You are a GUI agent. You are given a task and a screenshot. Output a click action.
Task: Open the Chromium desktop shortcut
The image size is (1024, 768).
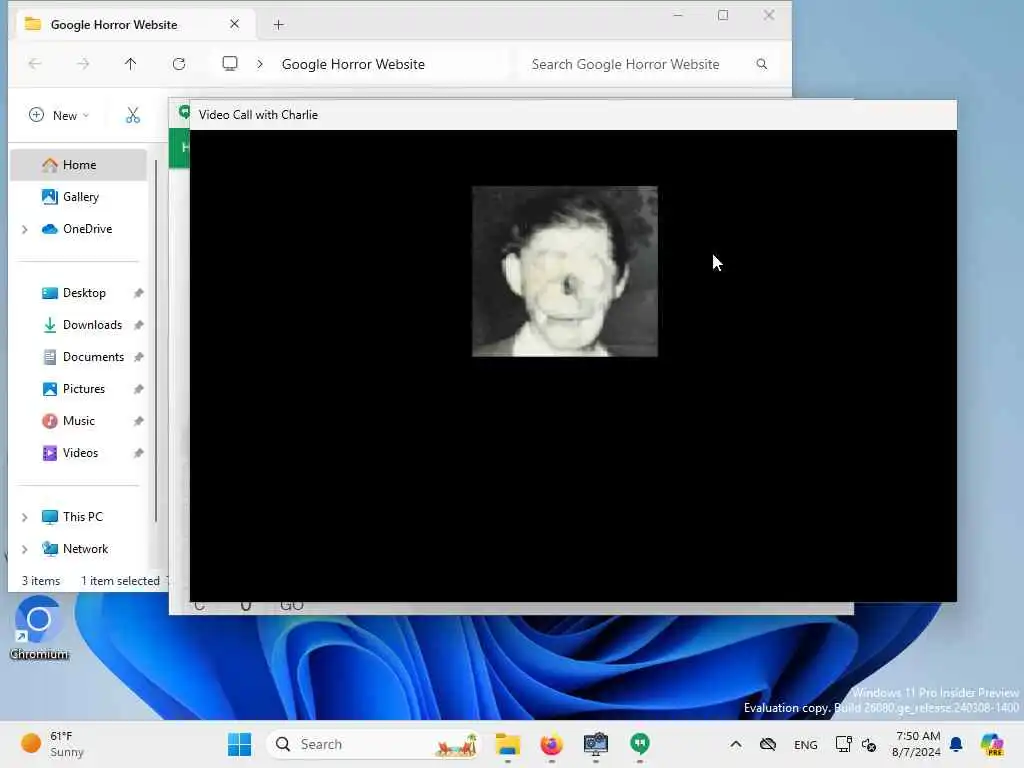pyautogui.click(x=39, y=628)
